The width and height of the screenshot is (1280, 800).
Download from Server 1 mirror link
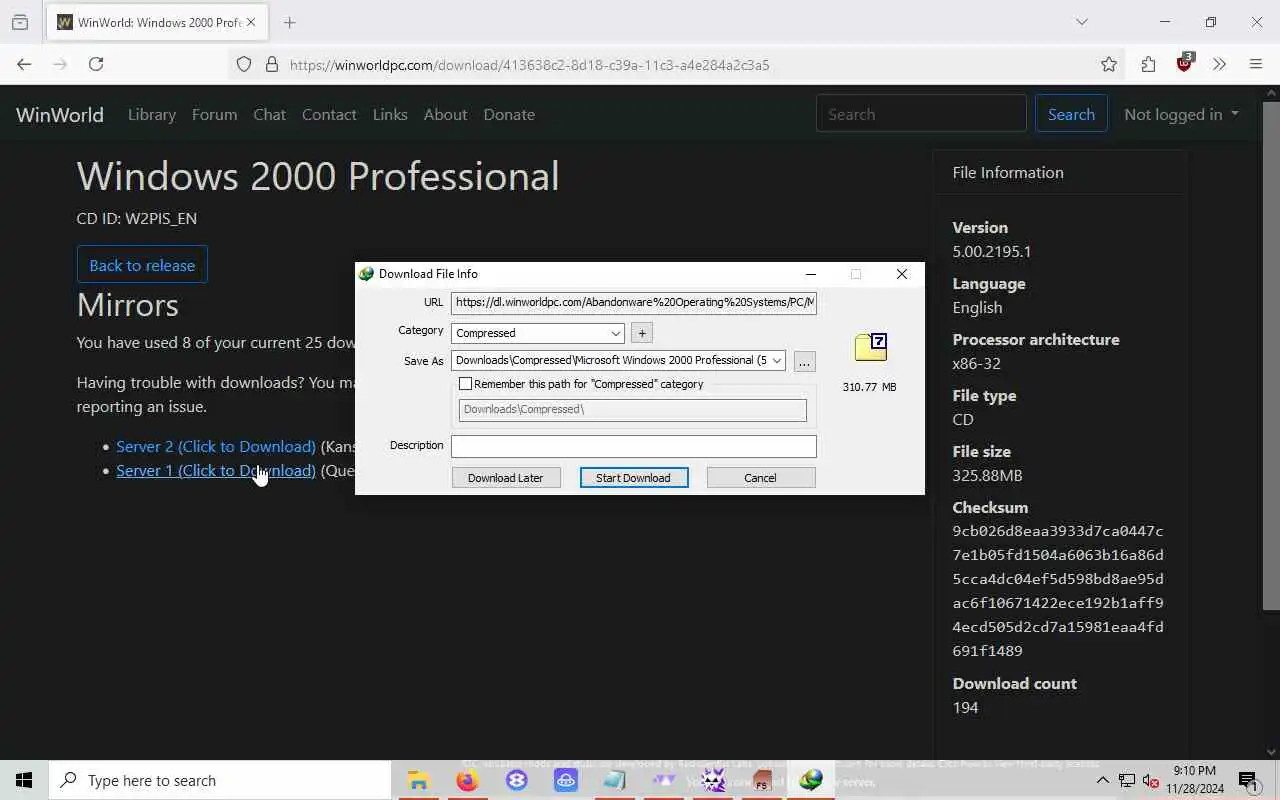click(216, 470)
